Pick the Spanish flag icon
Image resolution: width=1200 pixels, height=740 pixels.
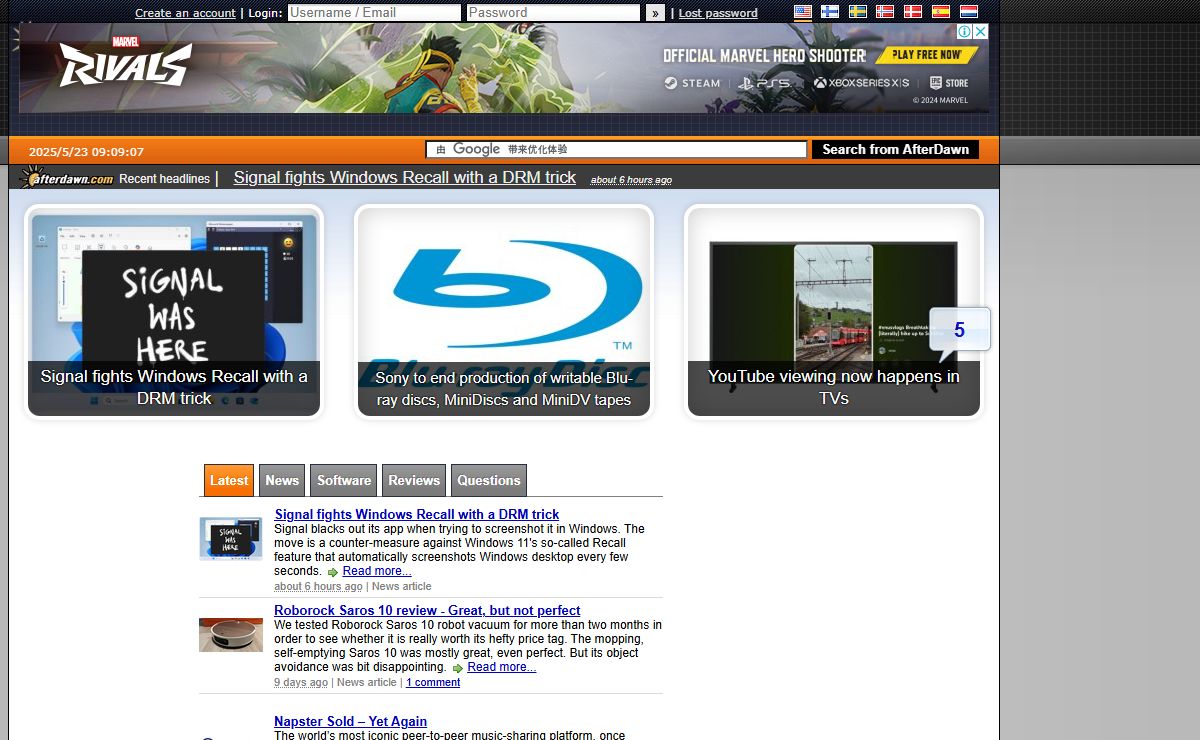point(941,12)
